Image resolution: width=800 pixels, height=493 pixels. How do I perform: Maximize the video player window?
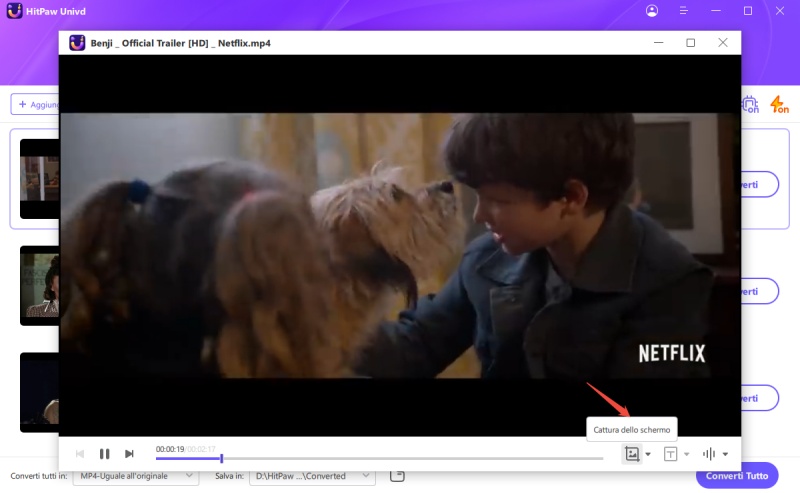(690, 43)
